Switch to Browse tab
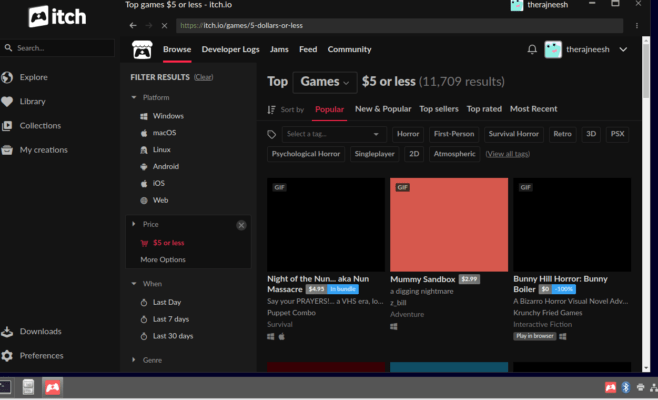The image size is (658, 400). tap(177, 50)
